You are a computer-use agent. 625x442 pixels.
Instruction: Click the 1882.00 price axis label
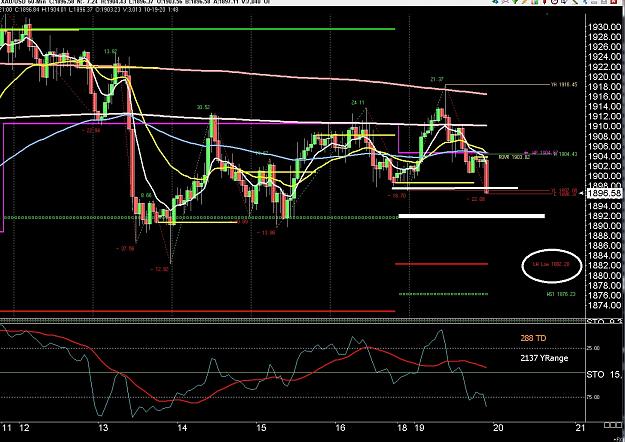[605, 265]
